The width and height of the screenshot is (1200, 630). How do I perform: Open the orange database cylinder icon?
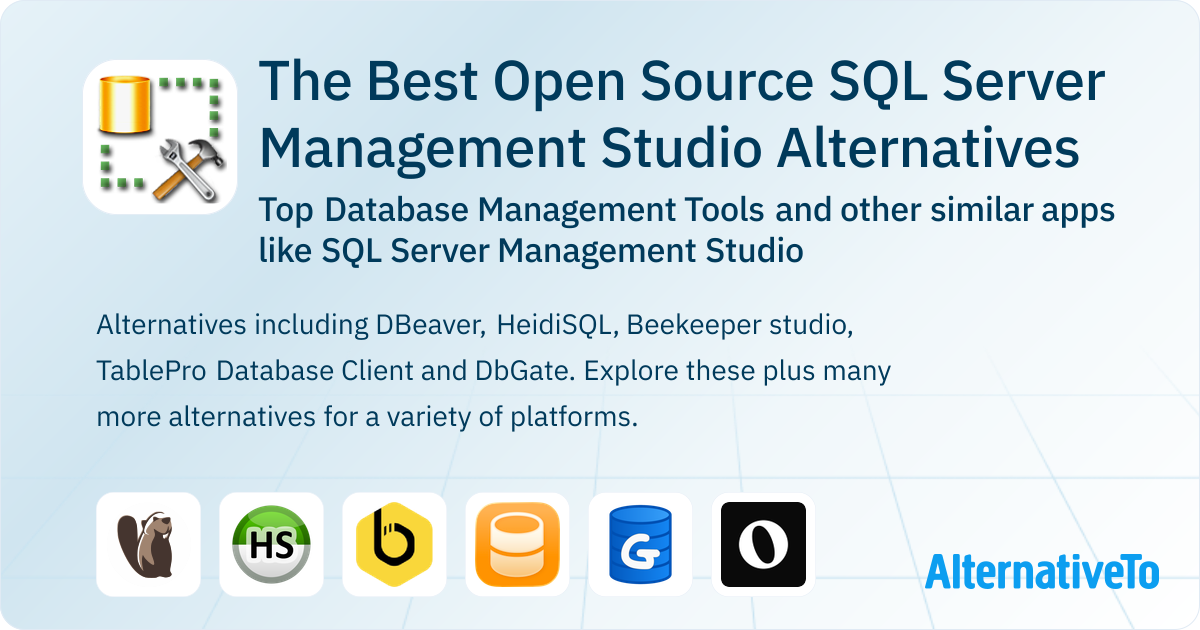point(517,544)
